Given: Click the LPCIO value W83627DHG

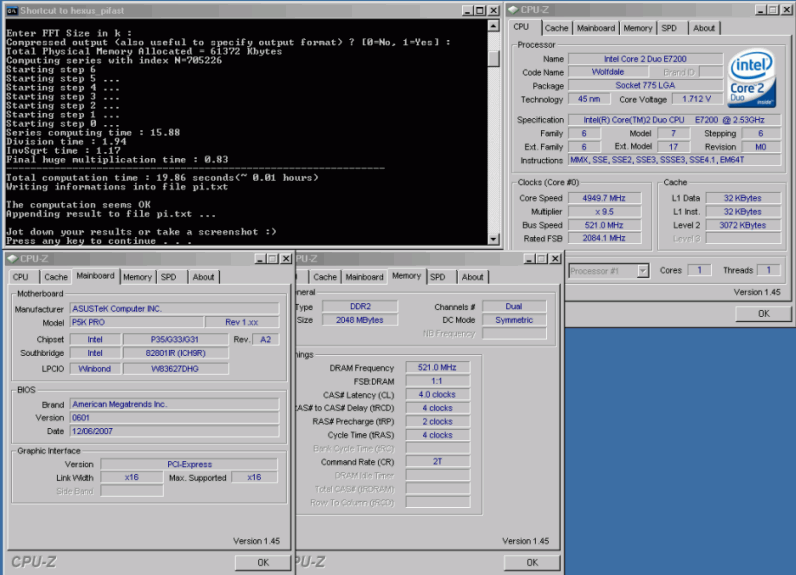Looking at the screenshot, I should pos(175,369).
